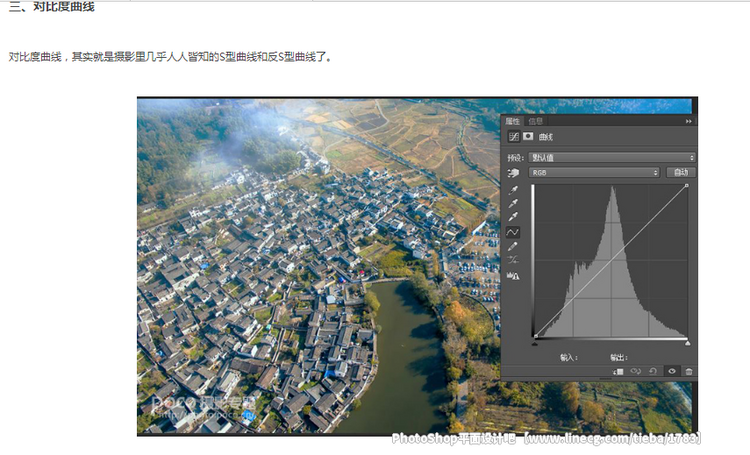Select the edit-points curve tool
Viewport: 750px width, 455px height.
[513, 232]
